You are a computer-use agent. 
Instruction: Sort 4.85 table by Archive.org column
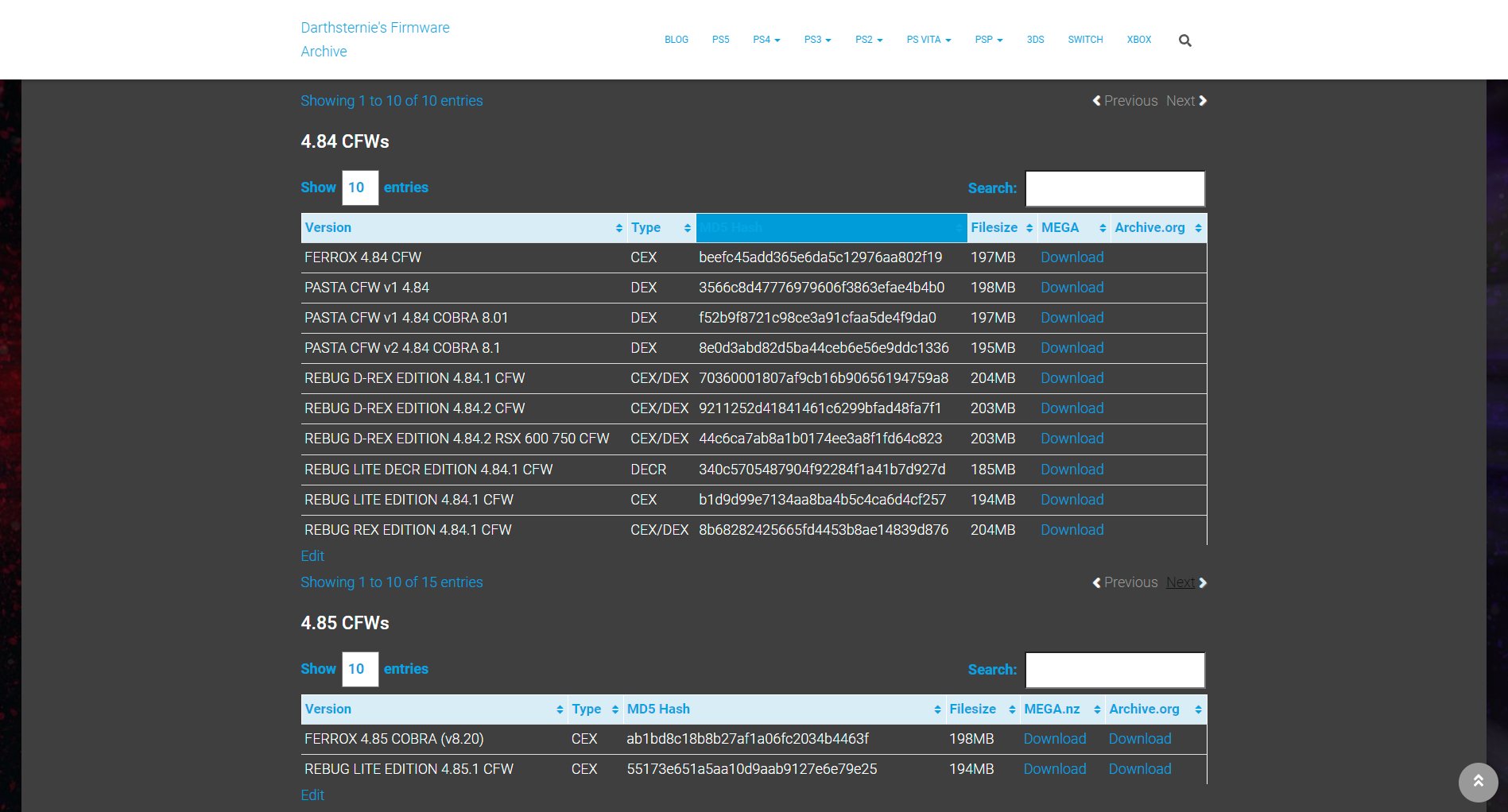(x=1156, y=710)
